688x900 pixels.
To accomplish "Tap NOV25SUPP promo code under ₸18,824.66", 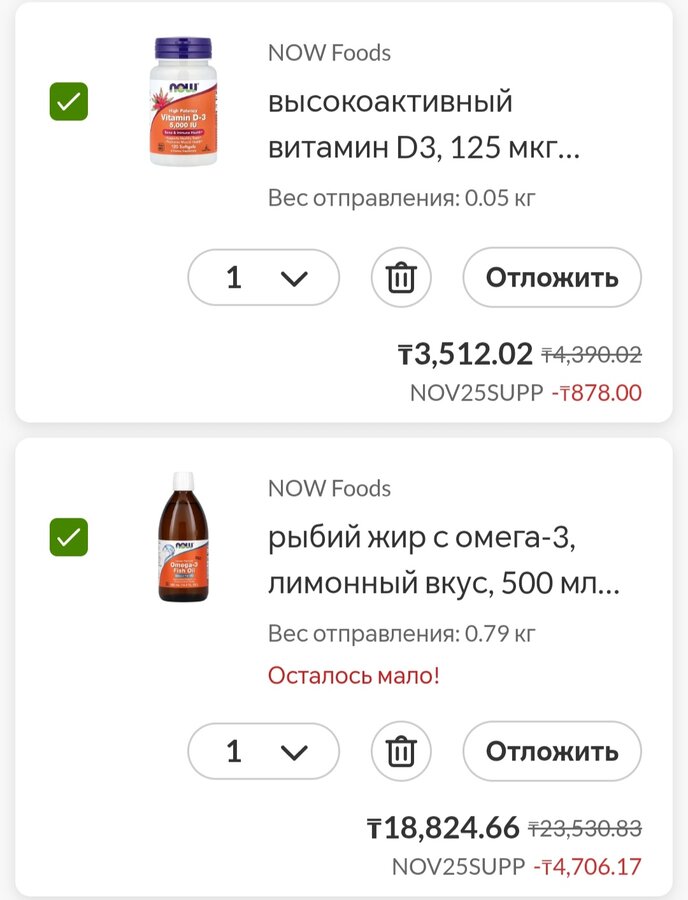I will point(457,866).
